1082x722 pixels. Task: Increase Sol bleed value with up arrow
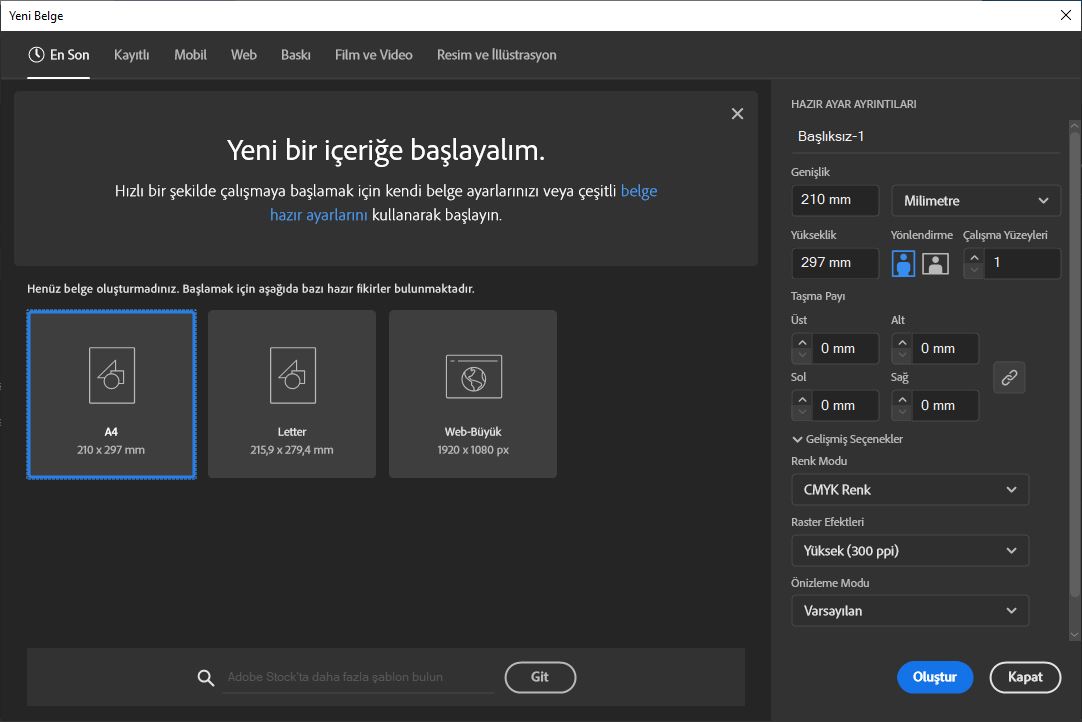tap(802, 399)
